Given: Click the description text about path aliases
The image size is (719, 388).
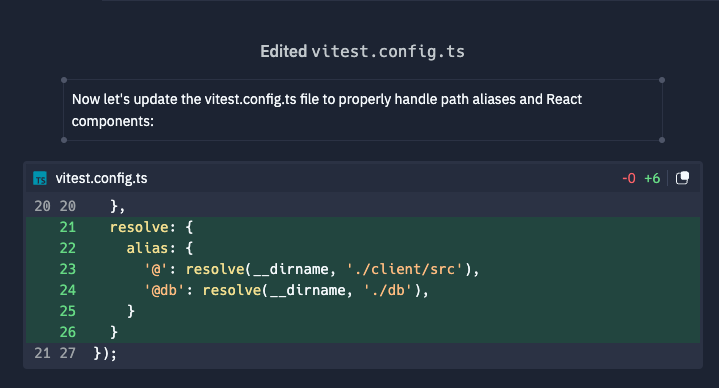Looking at the screenshot, I should 326,110.
